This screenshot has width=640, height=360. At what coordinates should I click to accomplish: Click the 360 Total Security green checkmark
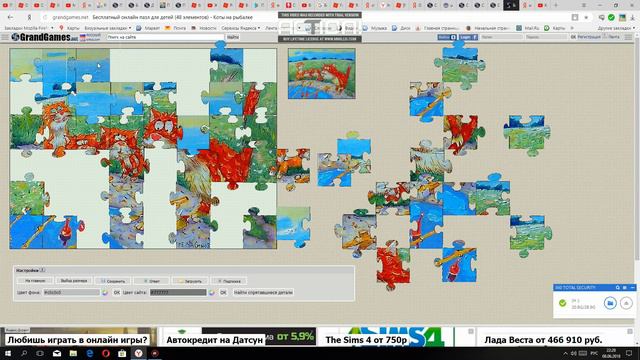(562, 303)
